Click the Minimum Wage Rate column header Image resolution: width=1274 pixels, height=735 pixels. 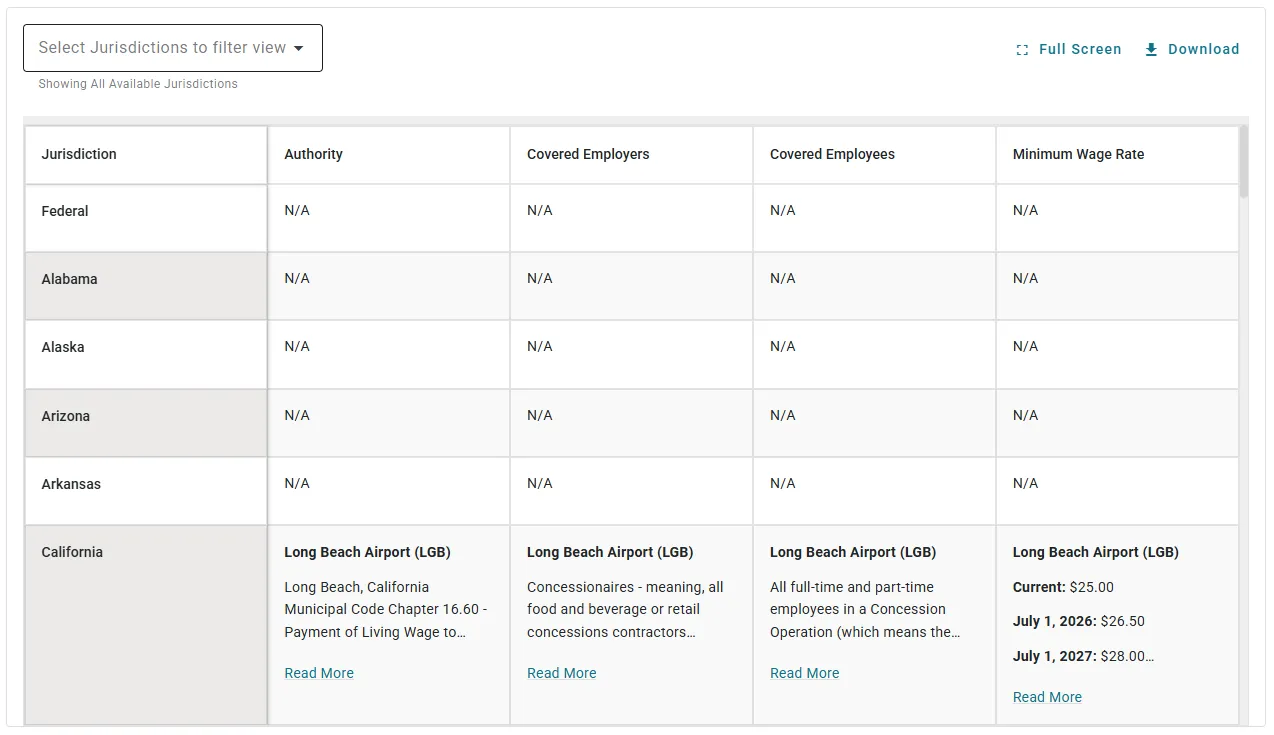[1078, 154]
